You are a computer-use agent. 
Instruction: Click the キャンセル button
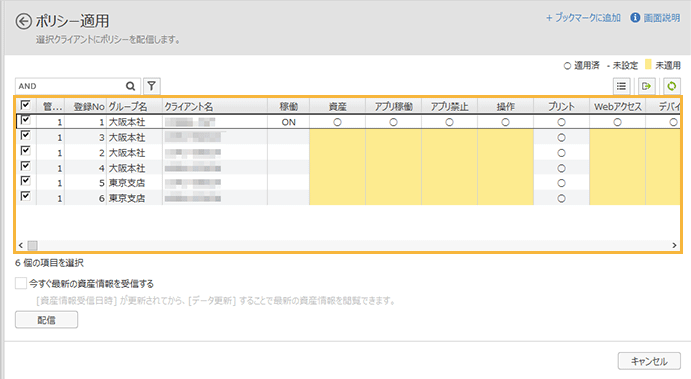649,361
